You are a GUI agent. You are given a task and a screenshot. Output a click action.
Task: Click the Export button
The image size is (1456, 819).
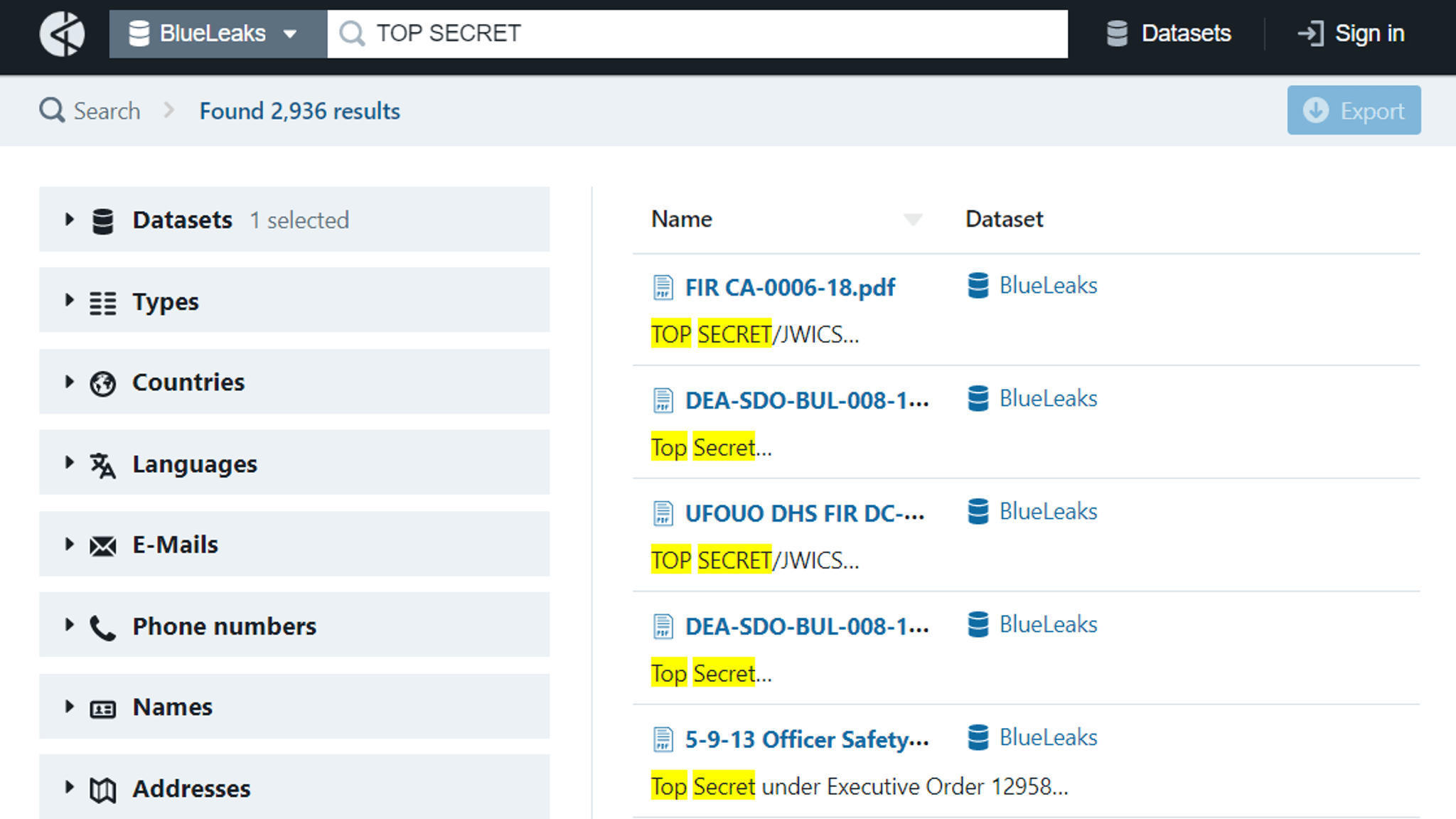point(1354,110)
